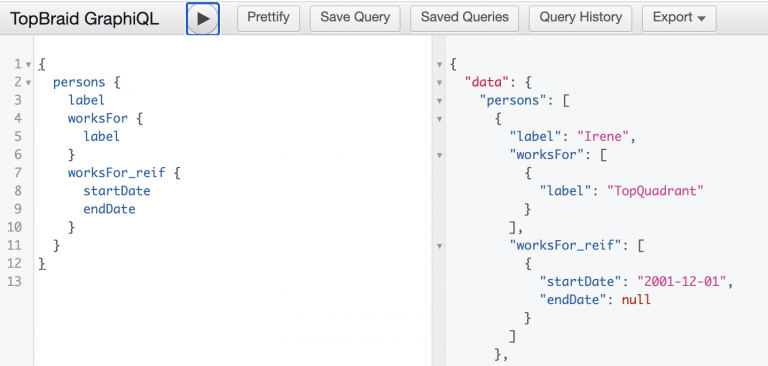Click "startDate" field in the query editor
Screen dimensions: 768x366
[117, 191]
